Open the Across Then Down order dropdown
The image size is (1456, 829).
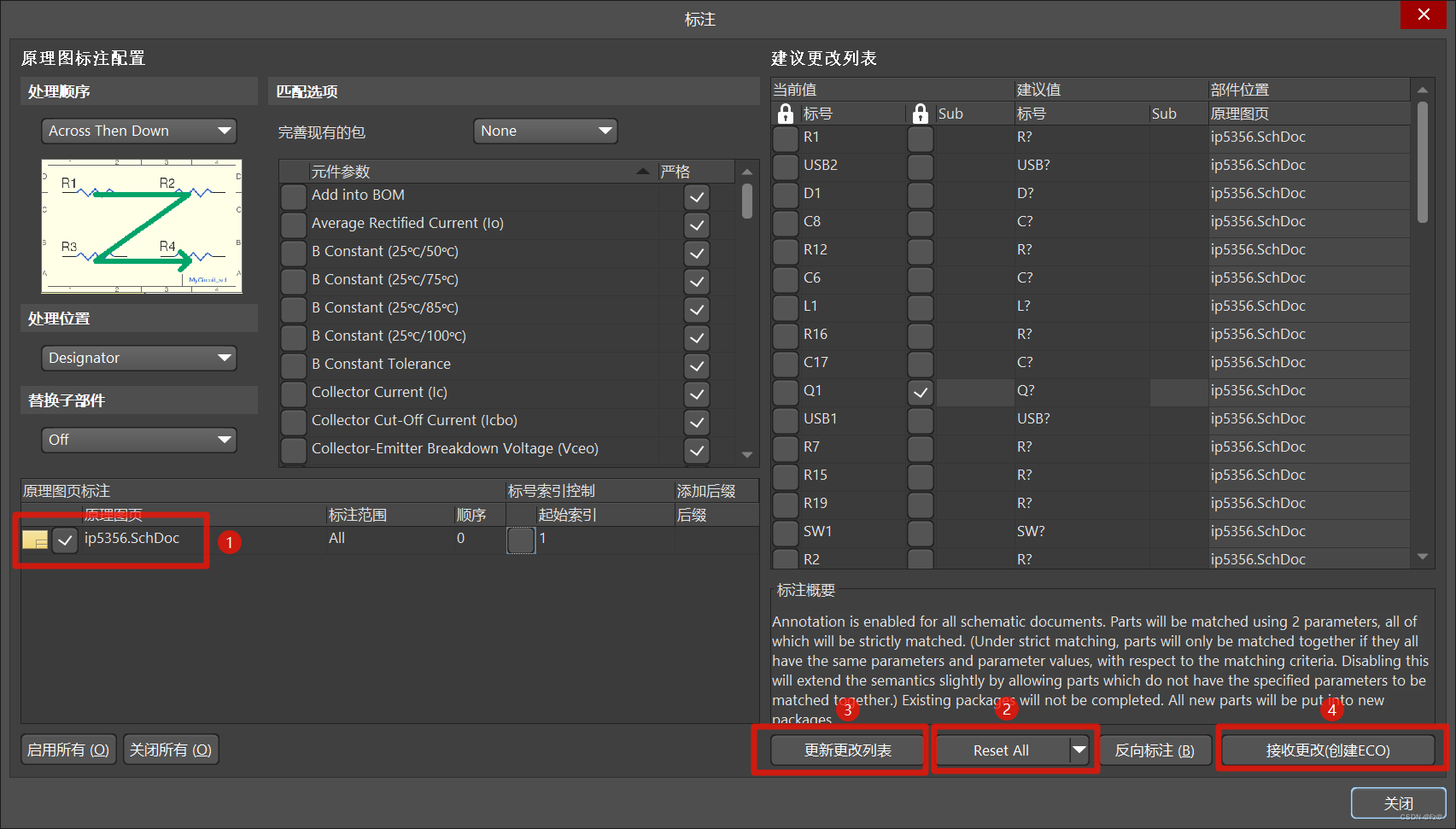[139, 131]
